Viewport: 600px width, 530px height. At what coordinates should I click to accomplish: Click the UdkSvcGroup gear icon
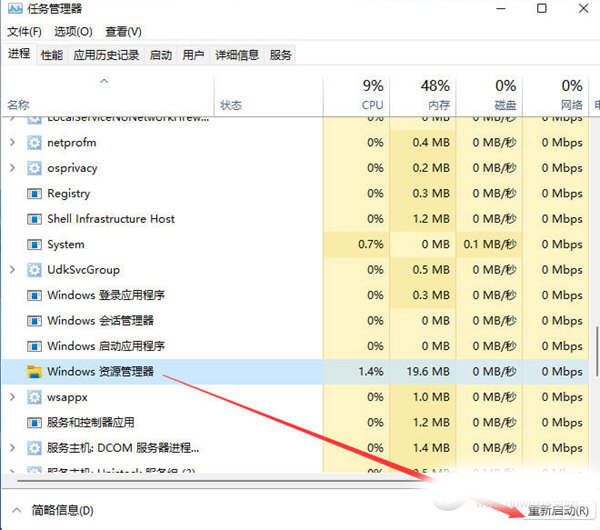tap(34, 270)
